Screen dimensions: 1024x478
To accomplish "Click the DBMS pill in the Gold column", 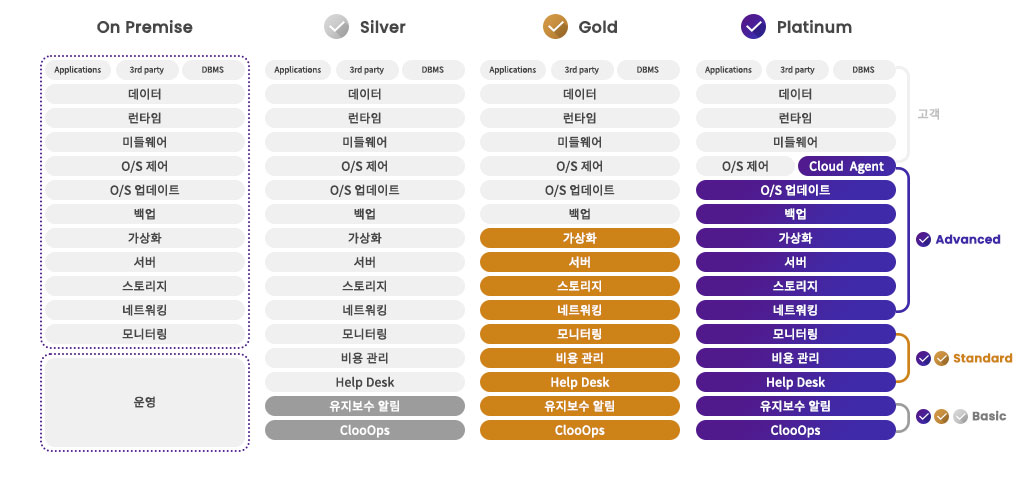I will click(x=647, y=70).
